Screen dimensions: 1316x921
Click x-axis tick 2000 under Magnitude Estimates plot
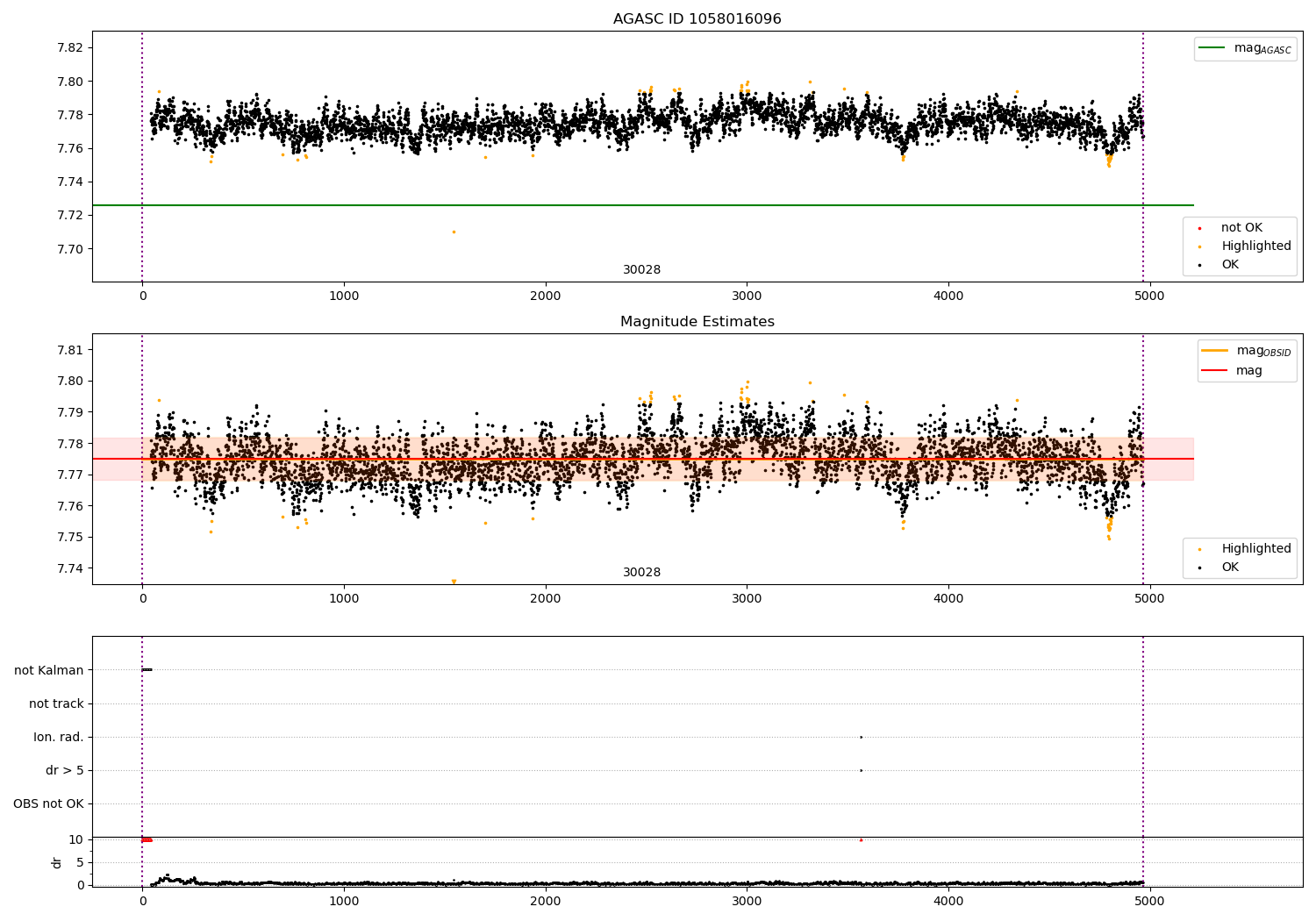click(546, 598)
